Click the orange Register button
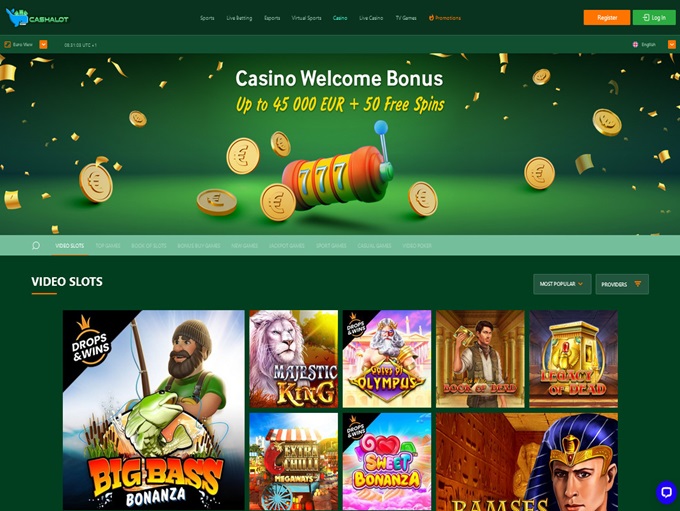The height and width of the screenshot is (511, 680). tap(607, 17)
